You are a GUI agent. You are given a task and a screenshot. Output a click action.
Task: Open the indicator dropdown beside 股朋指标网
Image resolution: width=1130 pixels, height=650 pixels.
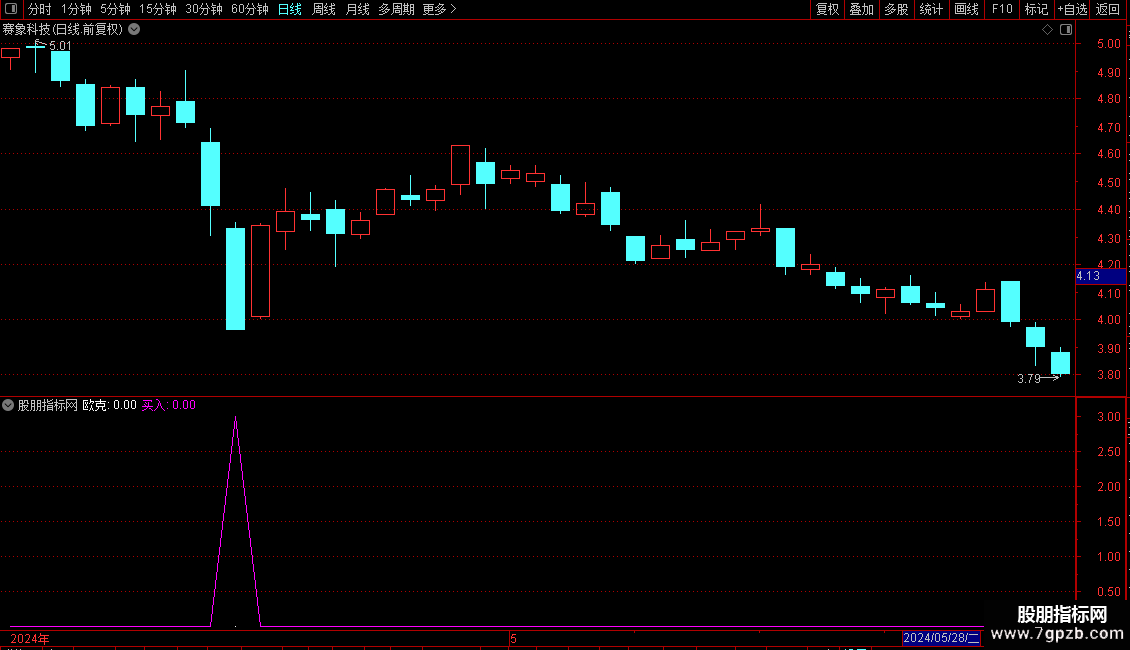click(x=8, y=405)
